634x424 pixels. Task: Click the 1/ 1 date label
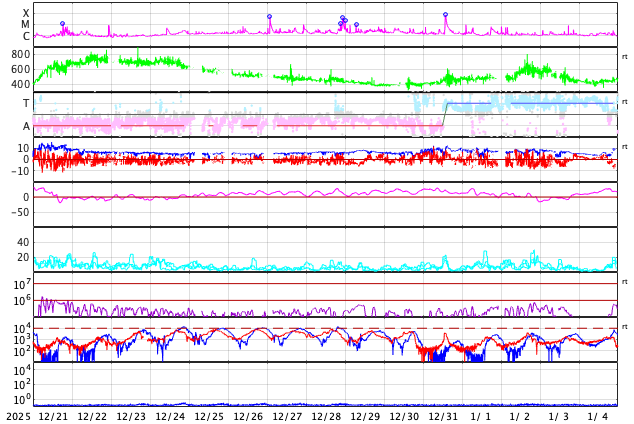tap(481, 416)
